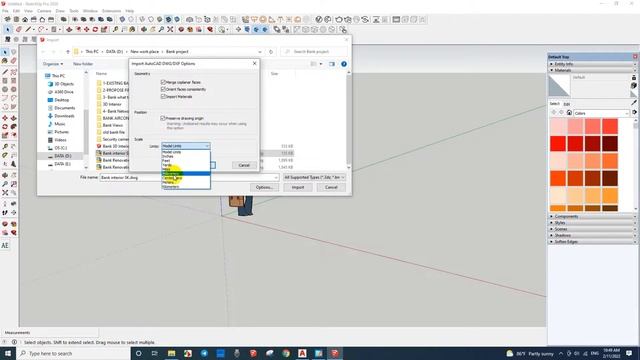Screen dimensions: 640x360
Task: Choose Millimeters in the units list
Action: 186,173
